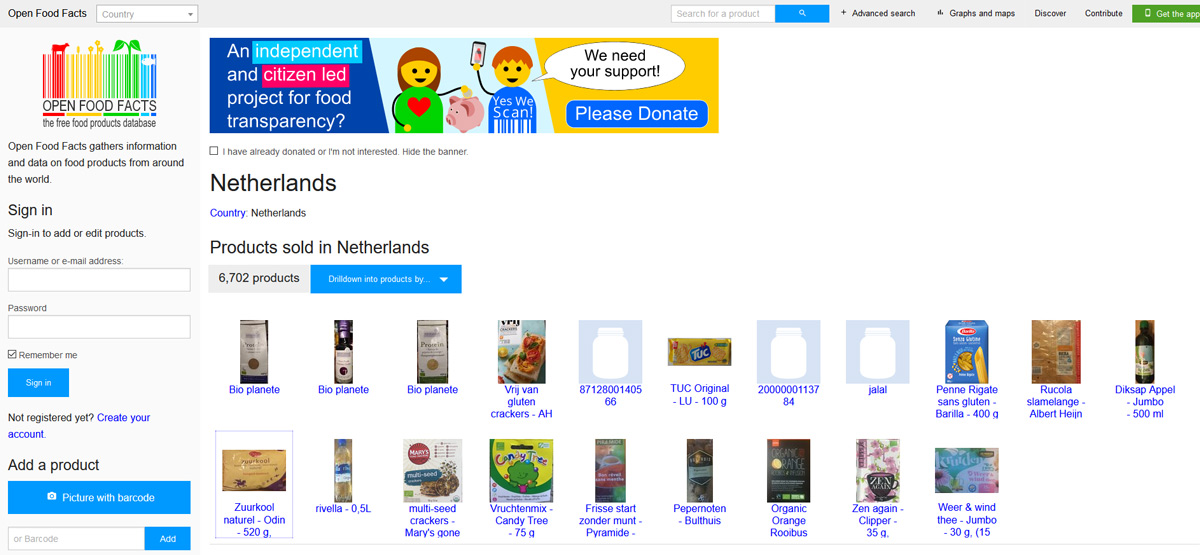Open the Penne Rigate Barilla product image
Viewport: 1200px width, 555px height.
click(x=967, y=351)
